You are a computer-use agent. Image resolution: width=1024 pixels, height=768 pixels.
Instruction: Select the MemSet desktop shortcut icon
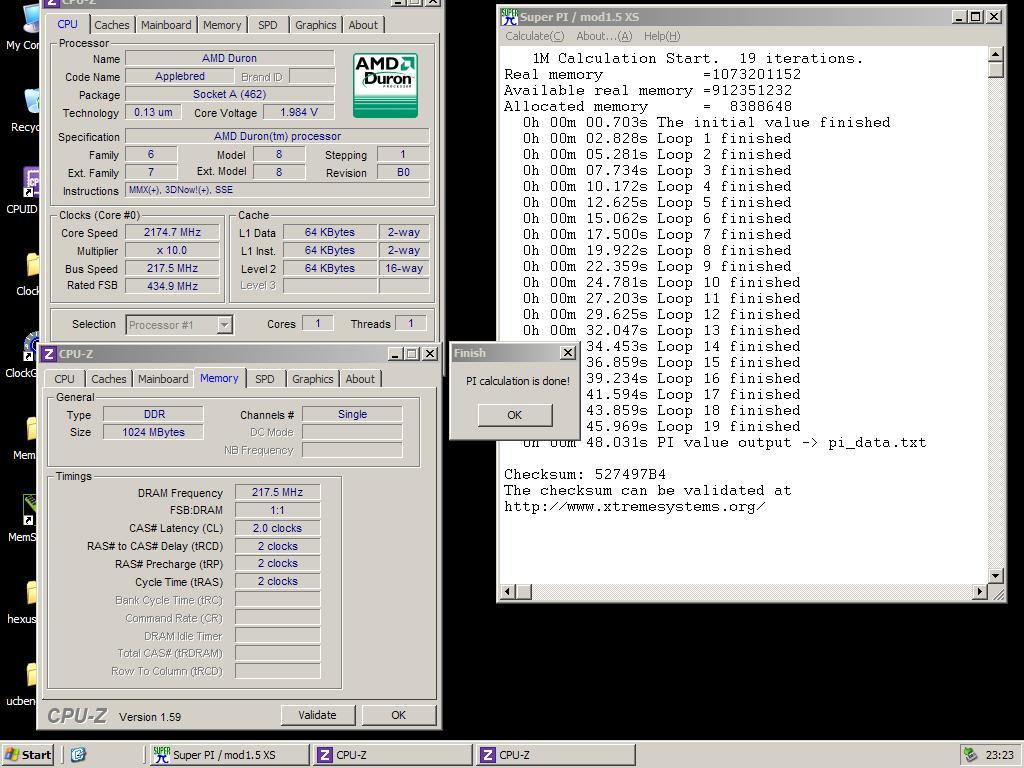[31, 510]
